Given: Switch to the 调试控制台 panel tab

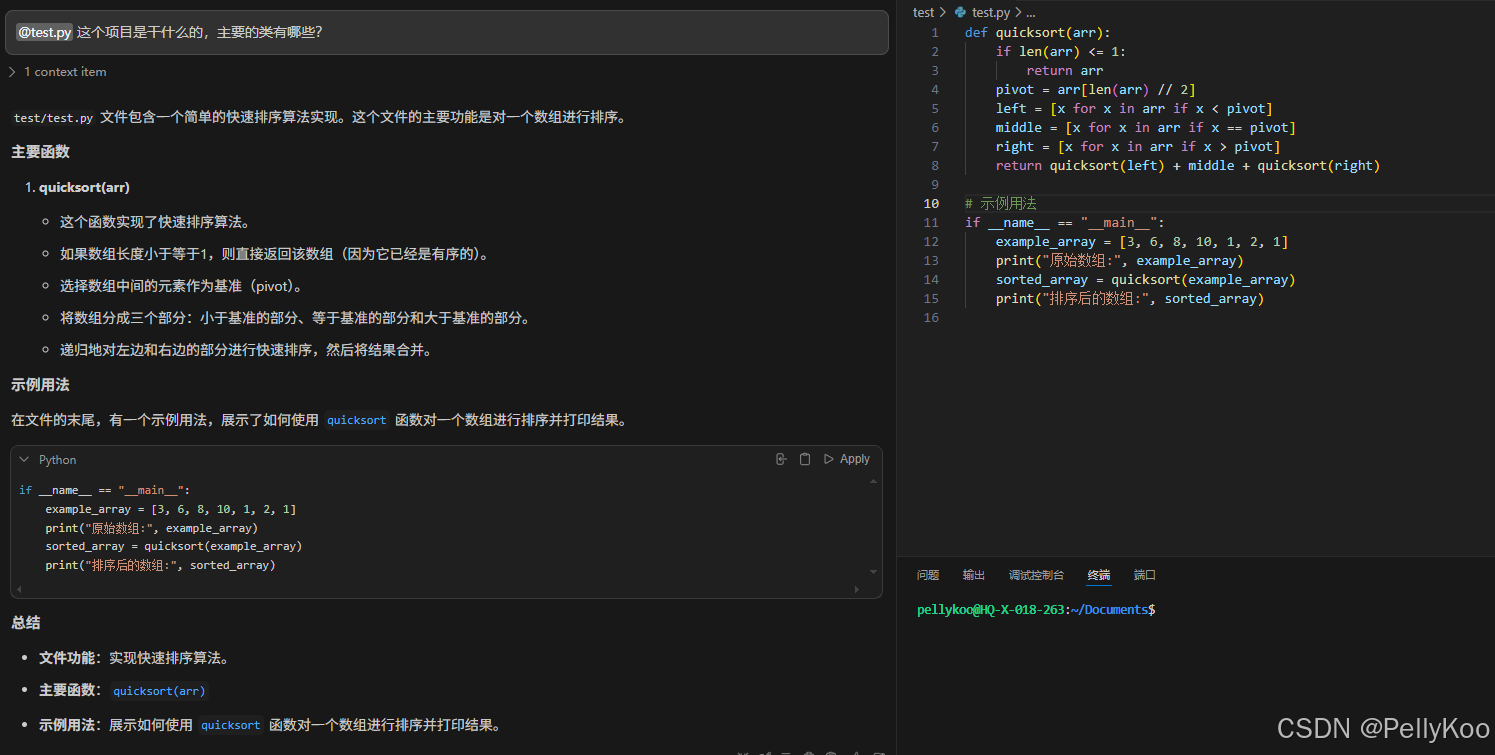Looking at the screenshot, I should 1036,575.
